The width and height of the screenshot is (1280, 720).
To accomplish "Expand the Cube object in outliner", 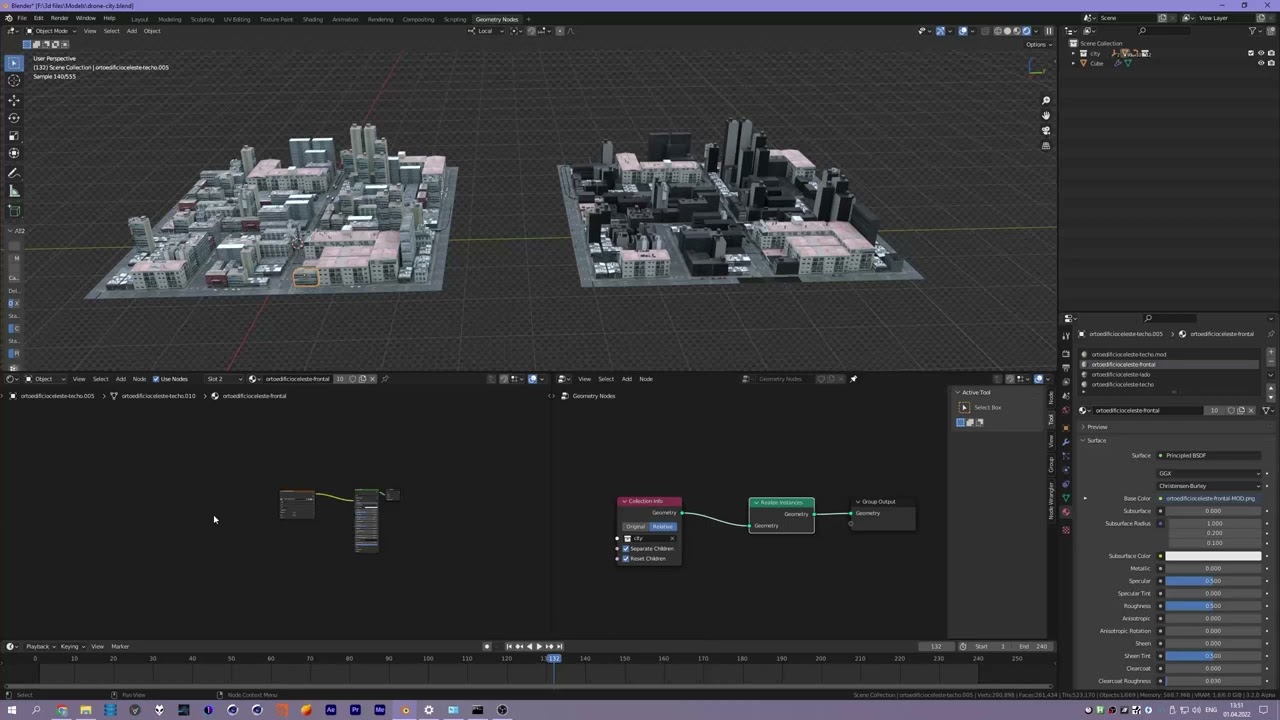I will point(1073,63).
